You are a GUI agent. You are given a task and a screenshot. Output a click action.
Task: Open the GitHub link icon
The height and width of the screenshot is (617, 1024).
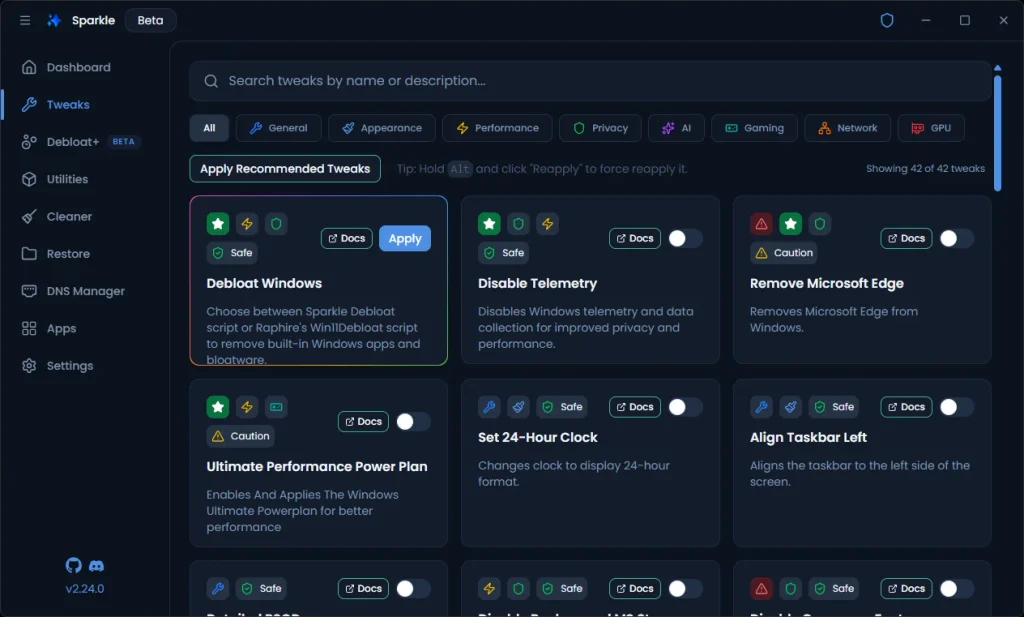point(74,565)
